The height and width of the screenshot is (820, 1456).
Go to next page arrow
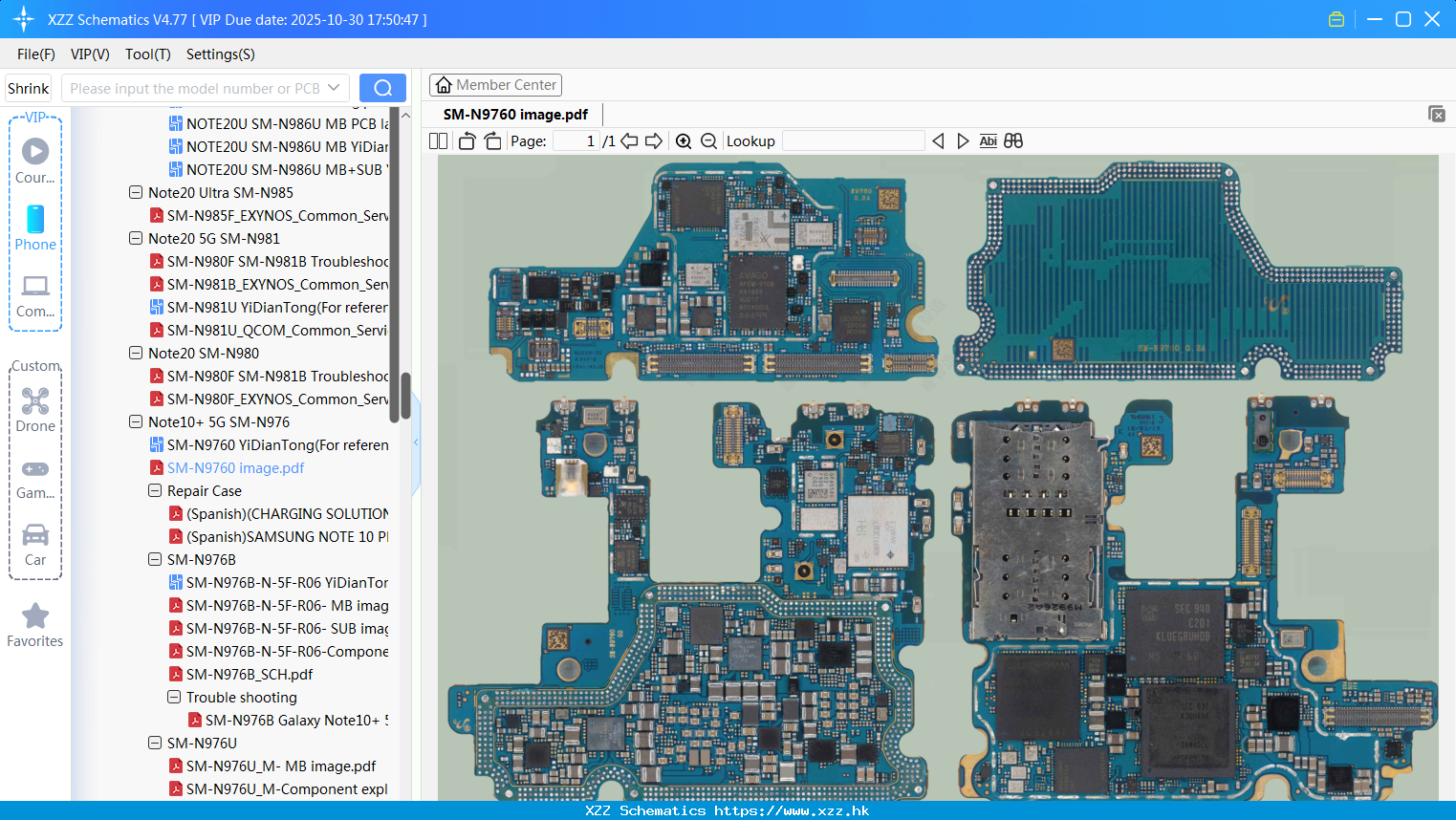click(x=654, y=141)
